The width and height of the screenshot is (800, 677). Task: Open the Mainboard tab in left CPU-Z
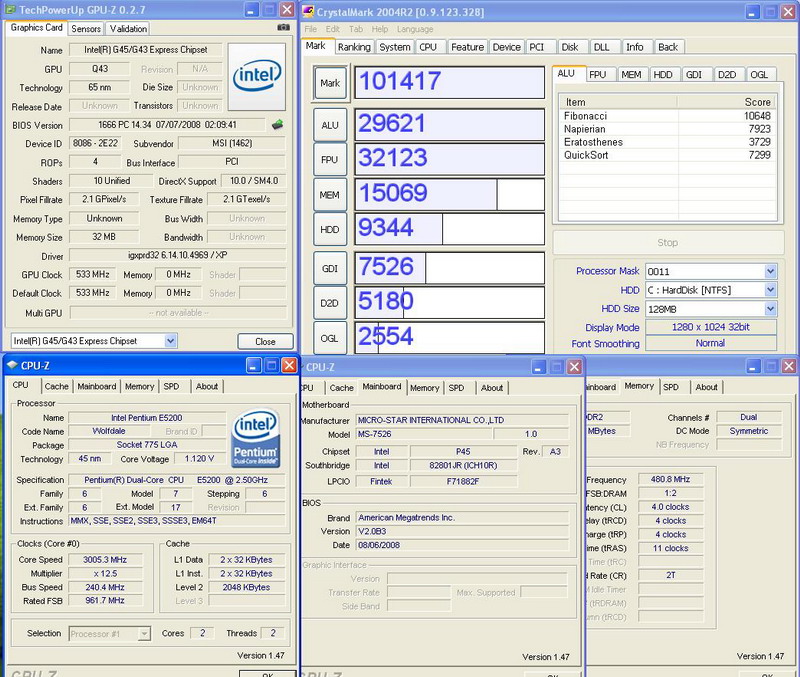point(97,386)
